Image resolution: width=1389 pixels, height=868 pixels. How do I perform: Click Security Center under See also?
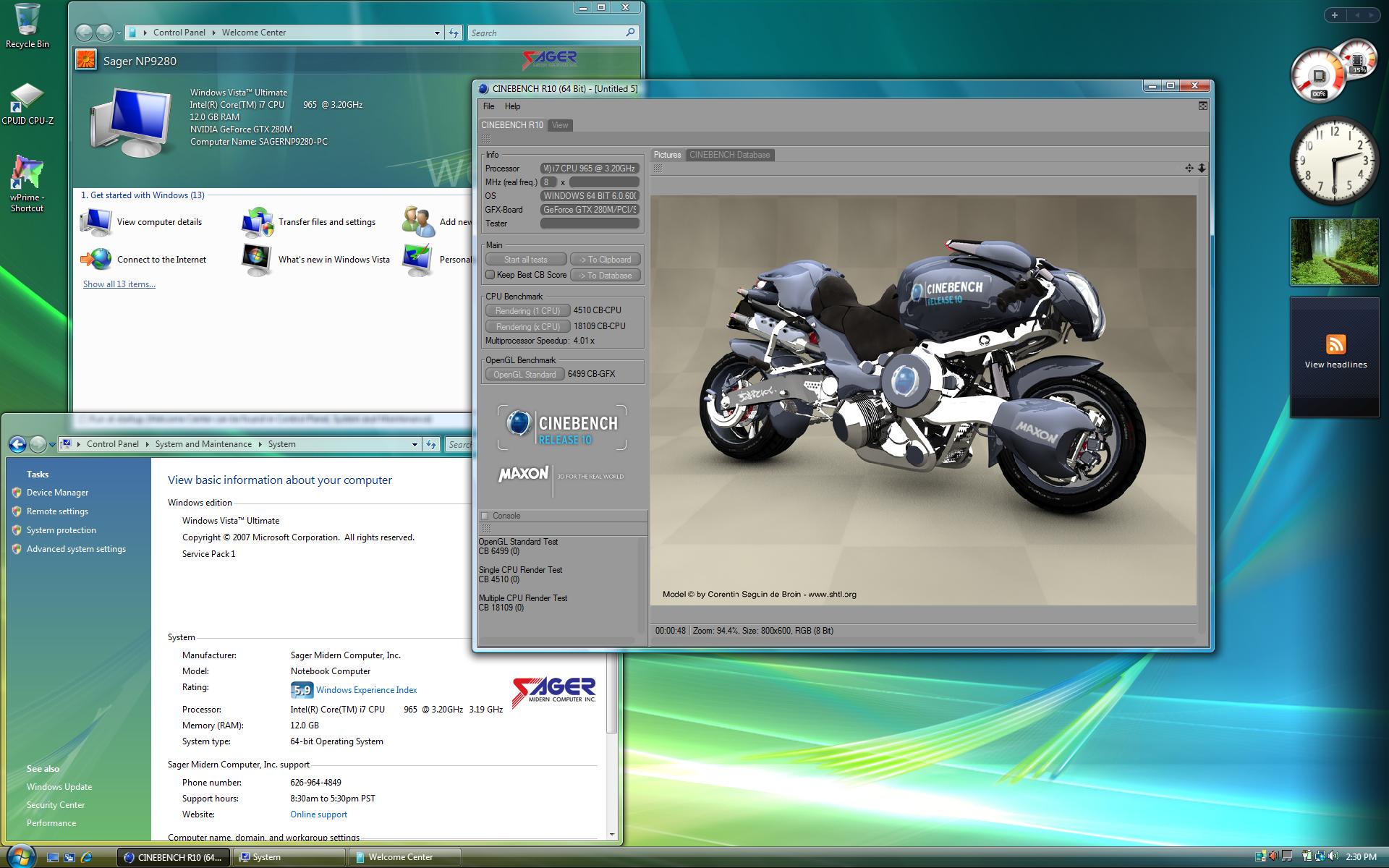(56, 805)
